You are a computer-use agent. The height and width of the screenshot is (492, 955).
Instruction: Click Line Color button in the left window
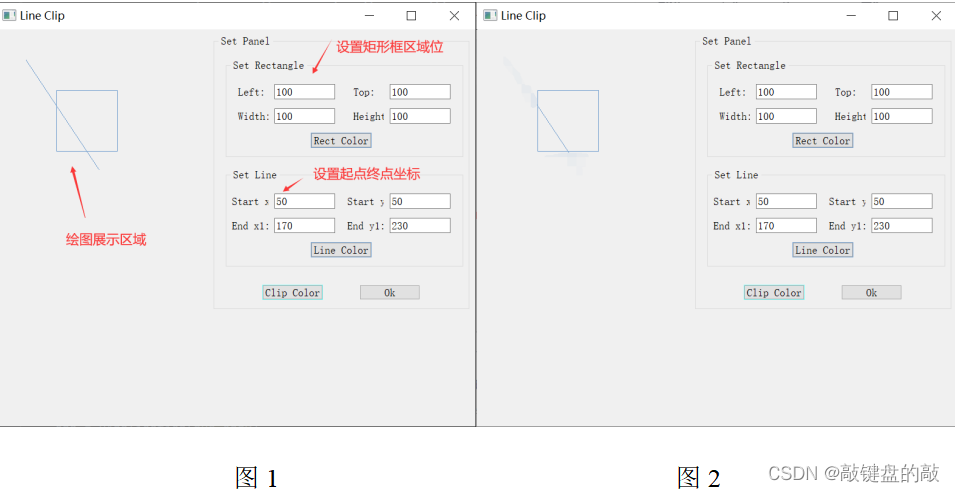(x=341, y=250)
